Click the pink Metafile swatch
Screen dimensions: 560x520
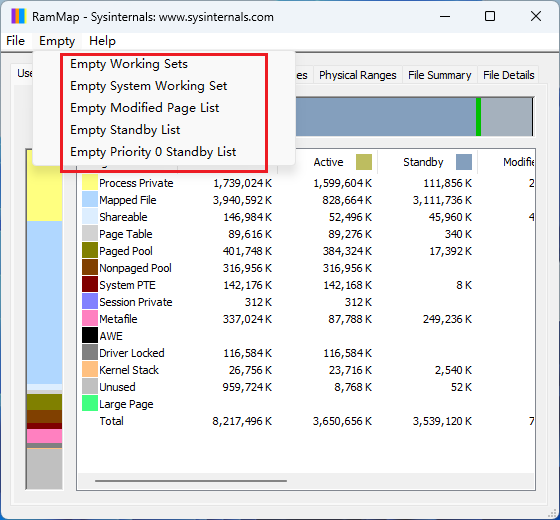tap(90, 319)
